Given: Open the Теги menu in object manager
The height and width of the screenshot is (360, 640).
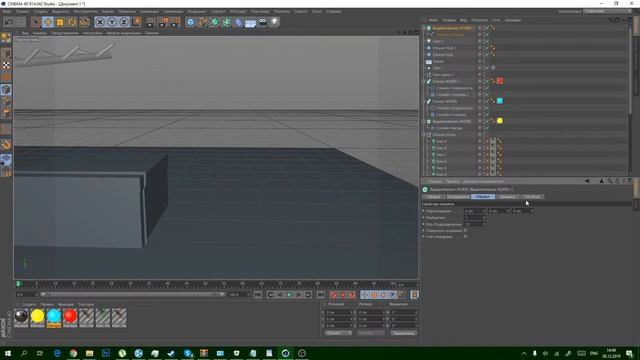Looking at the screenshot, I should coord(496,20).
